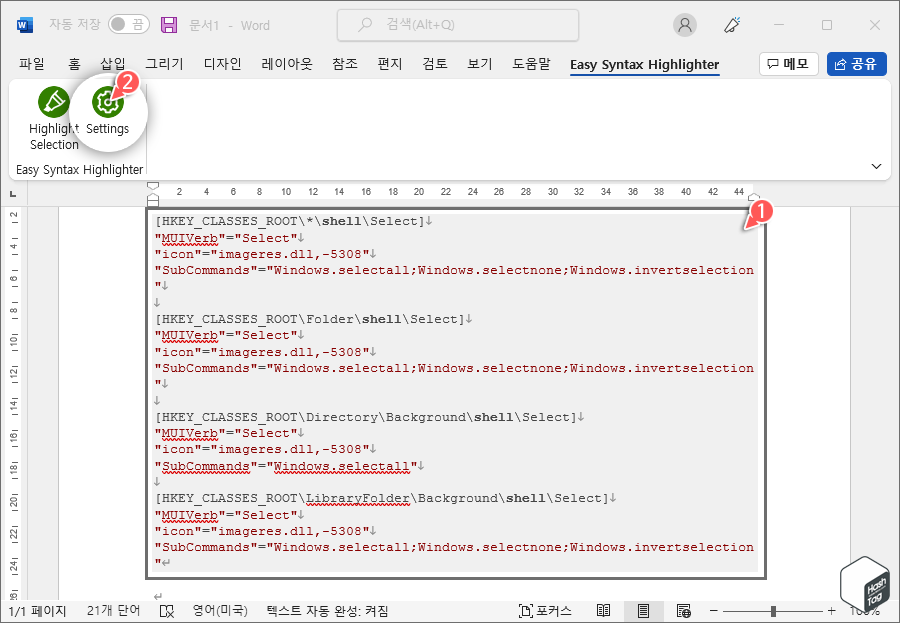This screenshot has height=623, width=900.
Task: Open the 참조 ribbon tab
Action: (x=345, y=64)
